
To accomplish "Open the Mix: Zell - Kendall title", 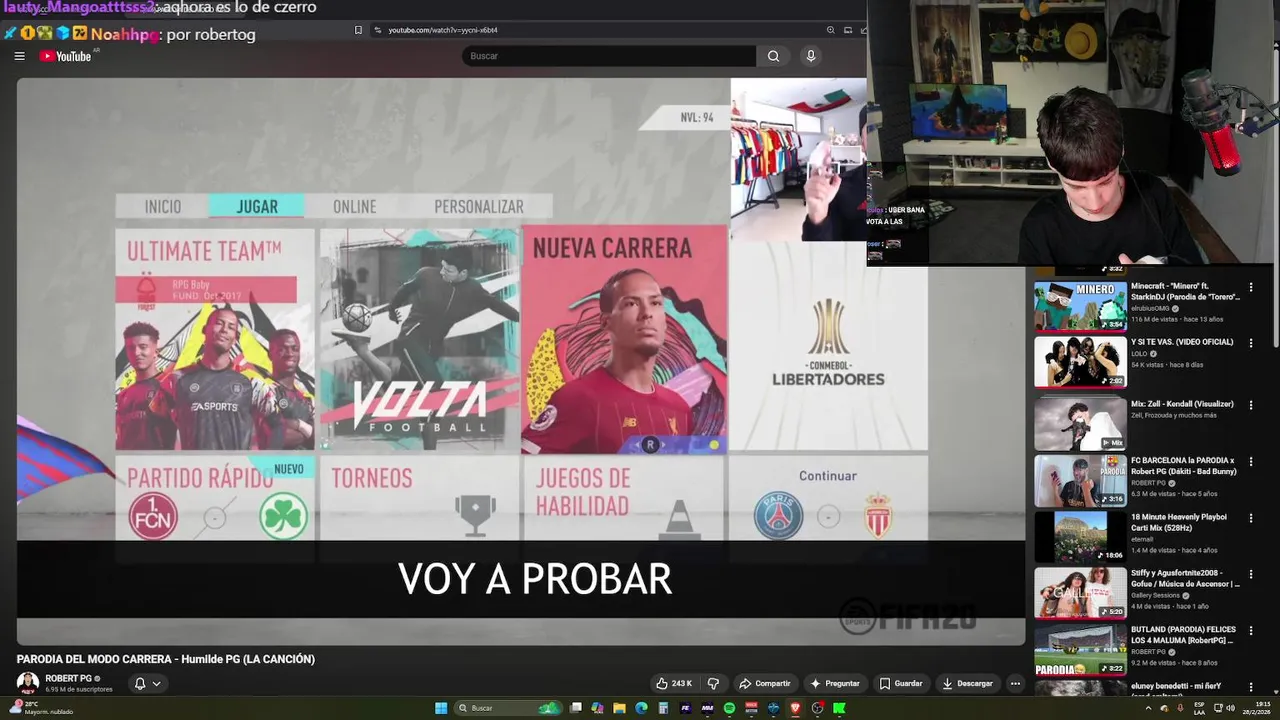I will click(1182, 404).
